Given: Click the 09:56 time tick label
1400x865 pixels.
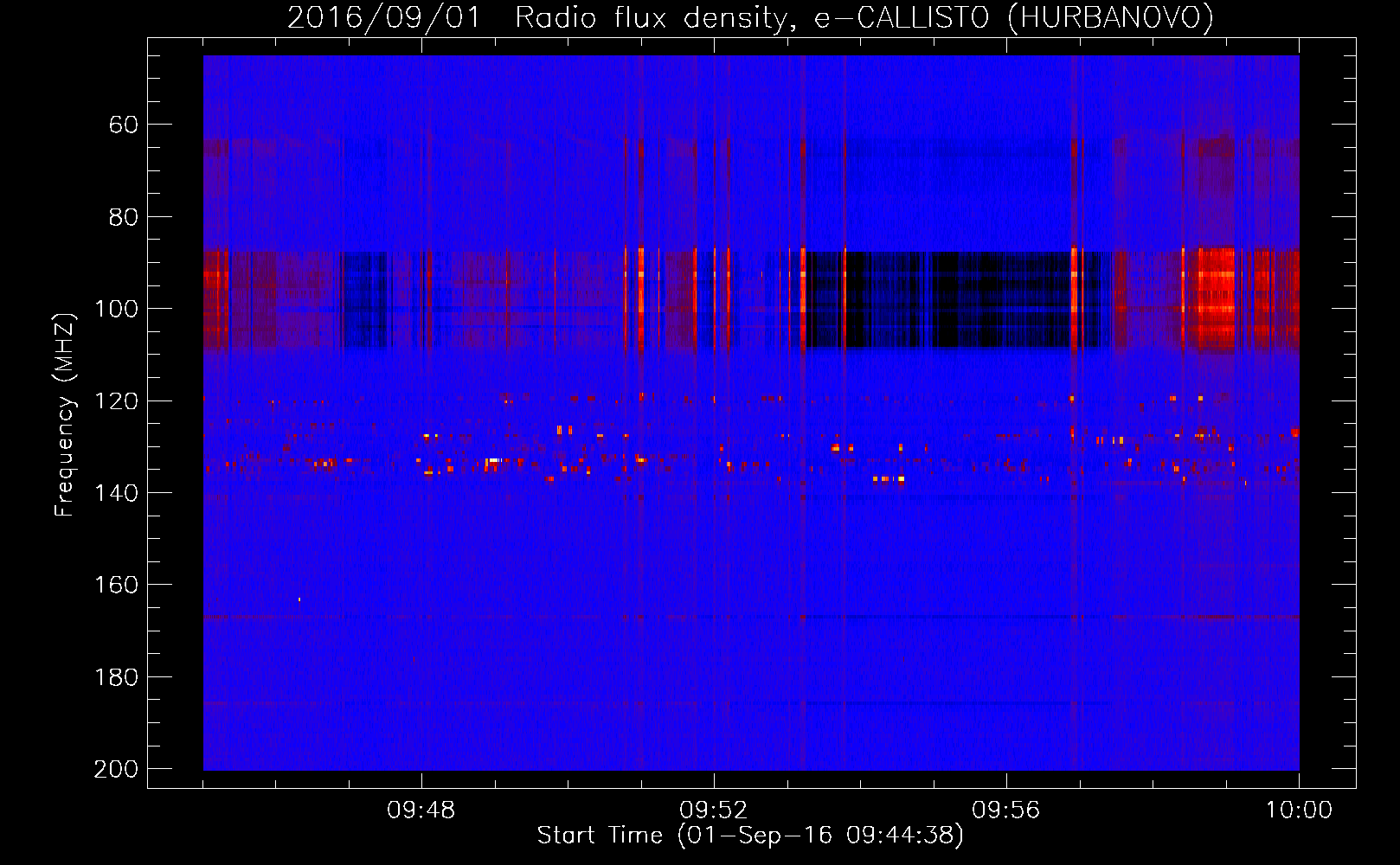Looking at the screenshot, I should click(1006, 811).
